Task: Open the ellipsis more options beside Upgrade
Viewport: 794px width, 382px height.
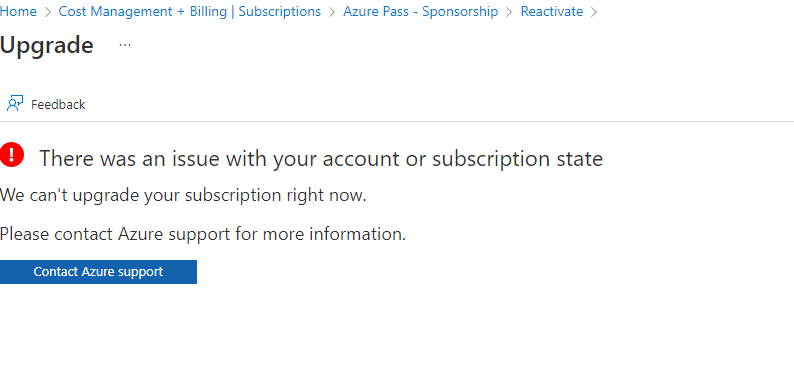Action: point(125,45)
